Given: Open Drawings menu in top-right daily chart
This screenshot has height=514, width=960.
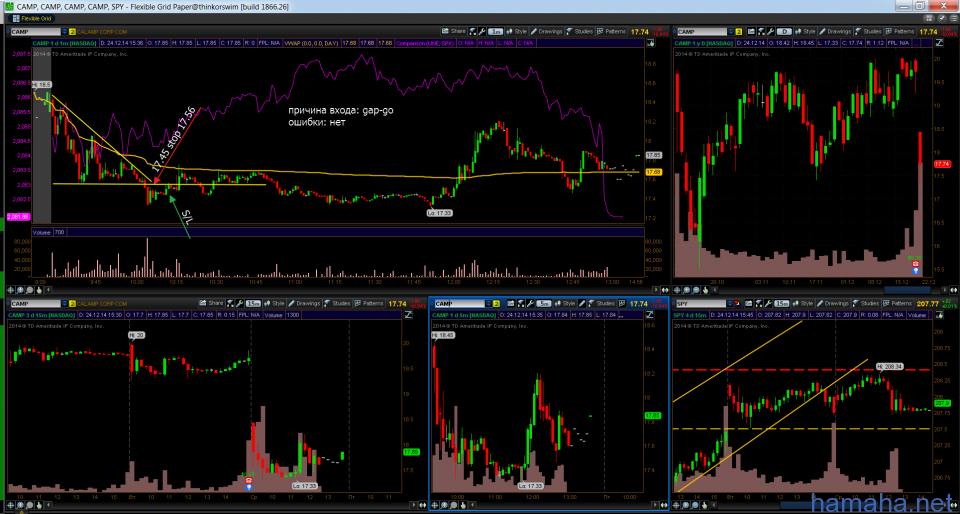Looking at the screenshot, I should (835, 31).
